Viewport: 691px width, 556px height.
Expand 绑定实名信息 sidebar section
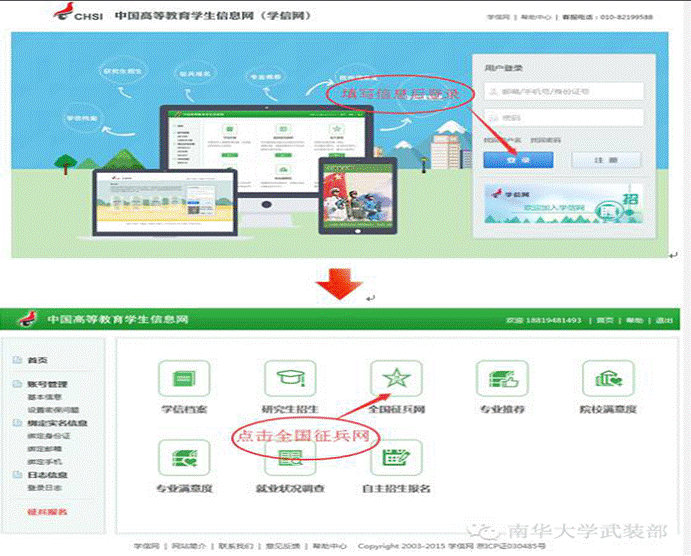point(50,423)
